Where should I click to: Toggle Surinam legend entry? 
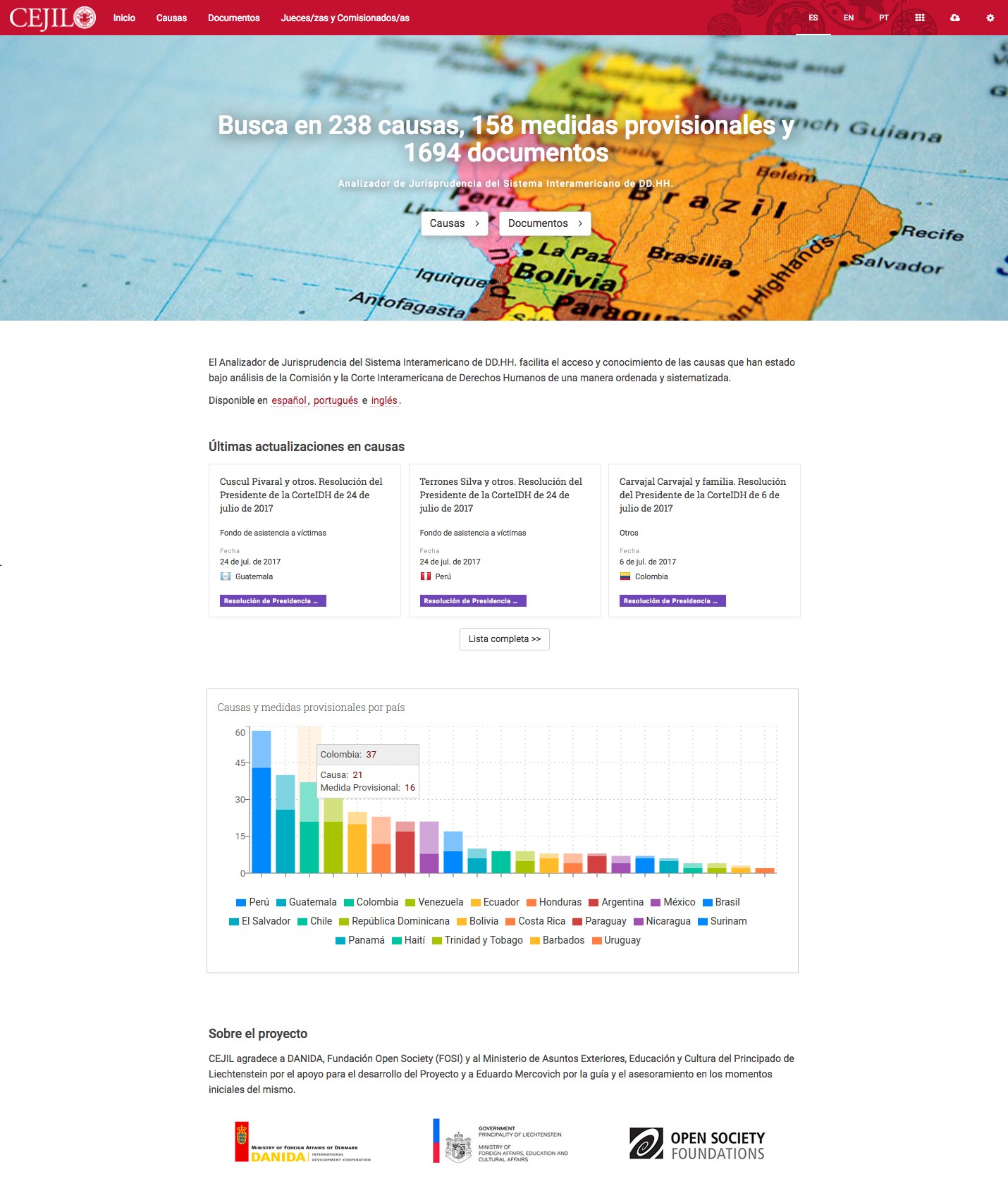[x=723, y=921]
